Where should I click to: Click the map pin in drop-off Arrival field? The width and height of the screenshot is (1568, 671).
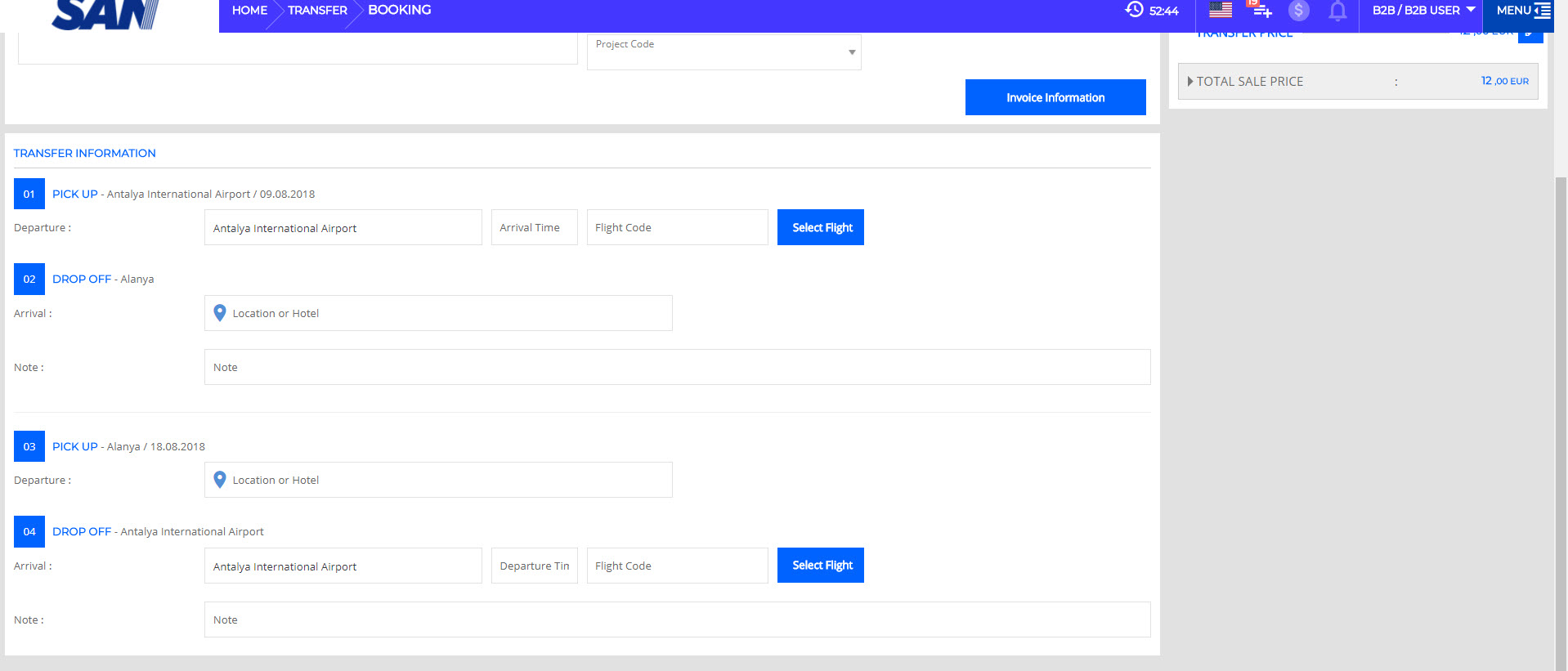point(219,313)
